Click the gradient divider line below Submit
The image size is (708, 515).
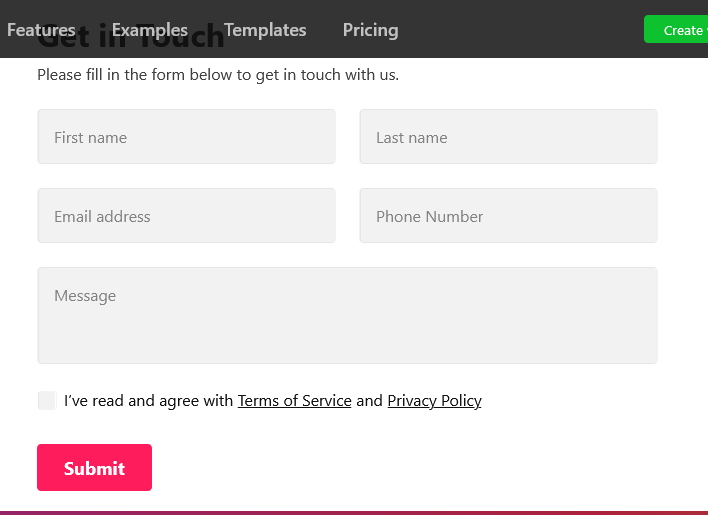pyautogui.click(x=354, y=512)
